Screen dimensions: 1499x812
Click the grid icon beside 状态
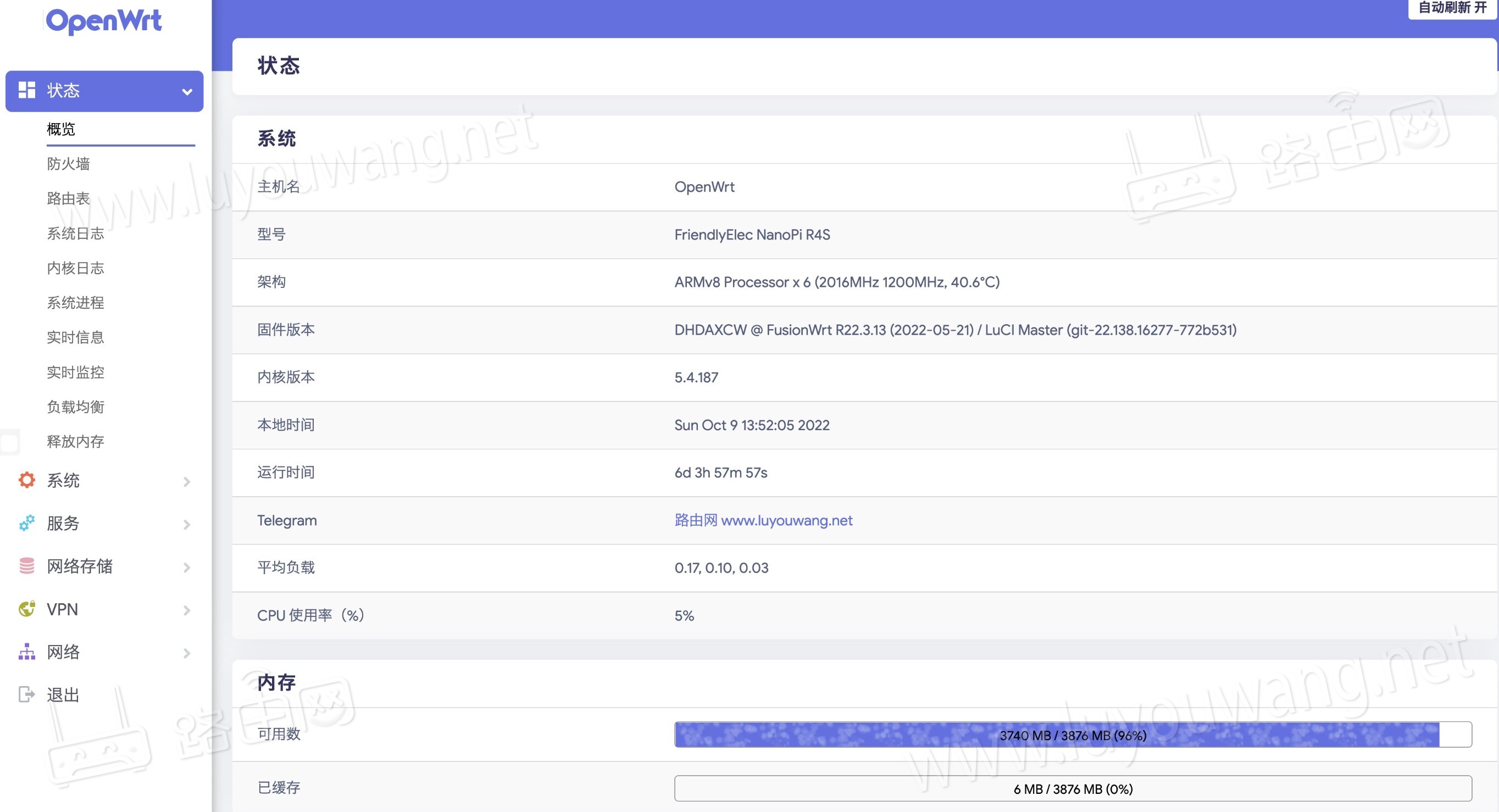pyautogui.click(x=27, y=90)
